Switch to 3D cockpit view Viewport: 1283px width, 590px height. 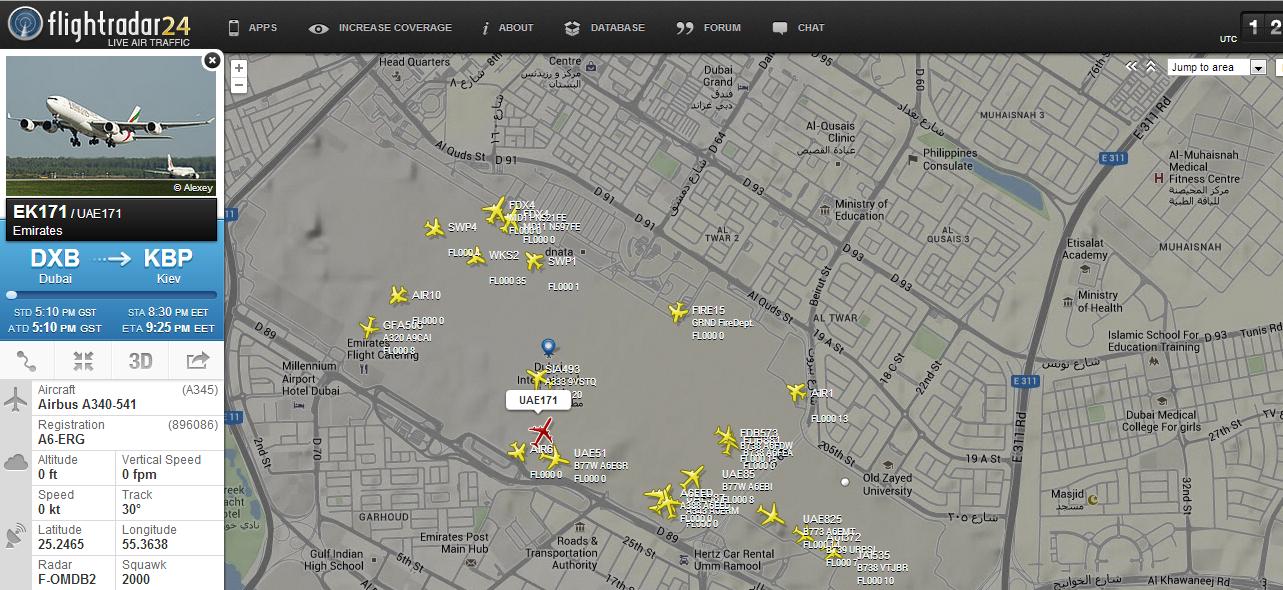coord(140,362)
